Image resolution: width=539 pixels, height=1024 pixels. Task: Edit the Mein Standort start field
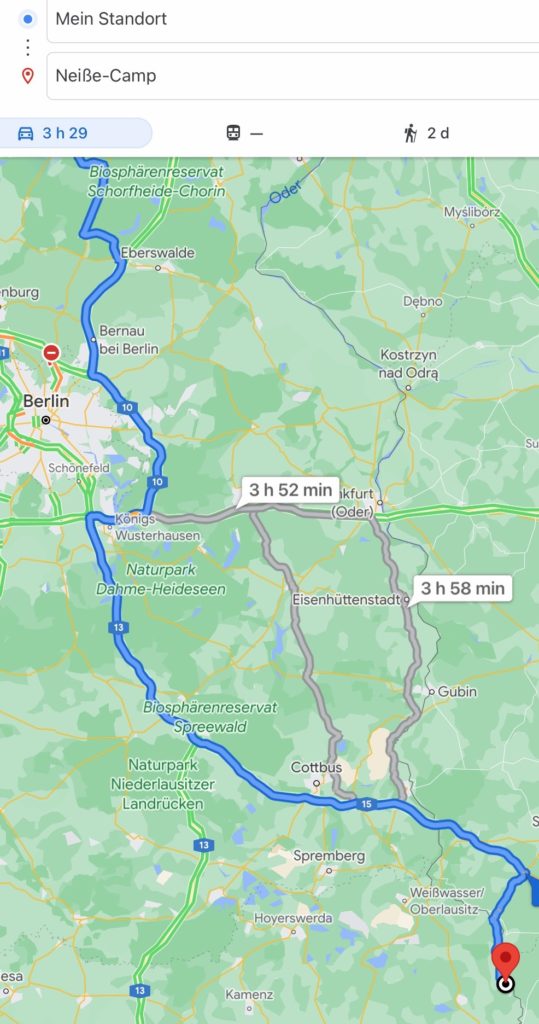293,20
